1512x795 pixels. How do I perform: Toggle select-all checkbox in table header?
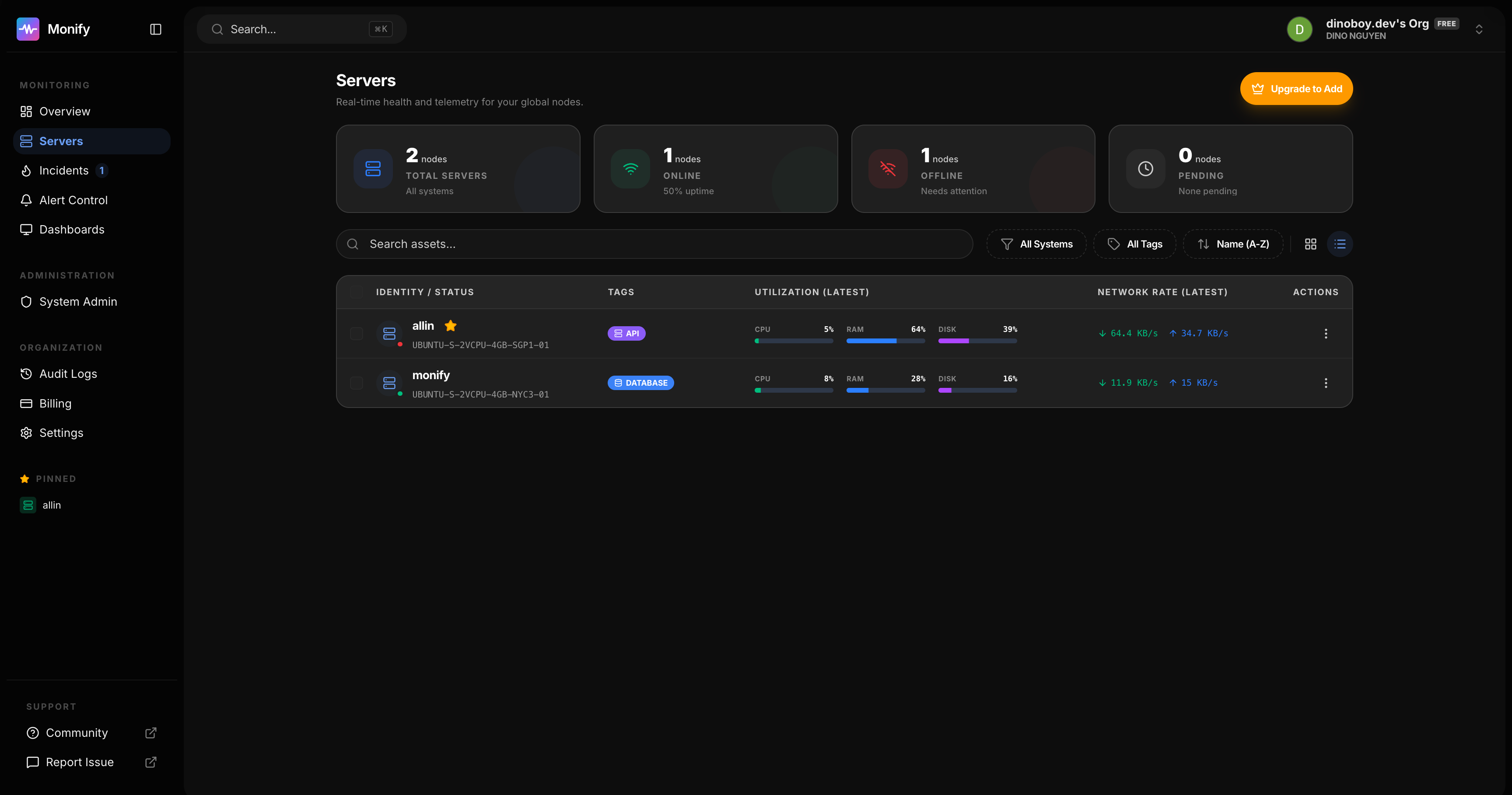click(x=356, y=292)
